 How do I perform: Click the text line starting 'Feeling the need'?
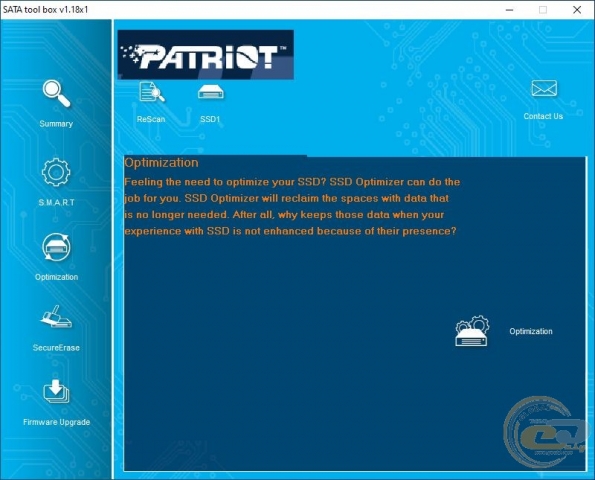[292, 182]
